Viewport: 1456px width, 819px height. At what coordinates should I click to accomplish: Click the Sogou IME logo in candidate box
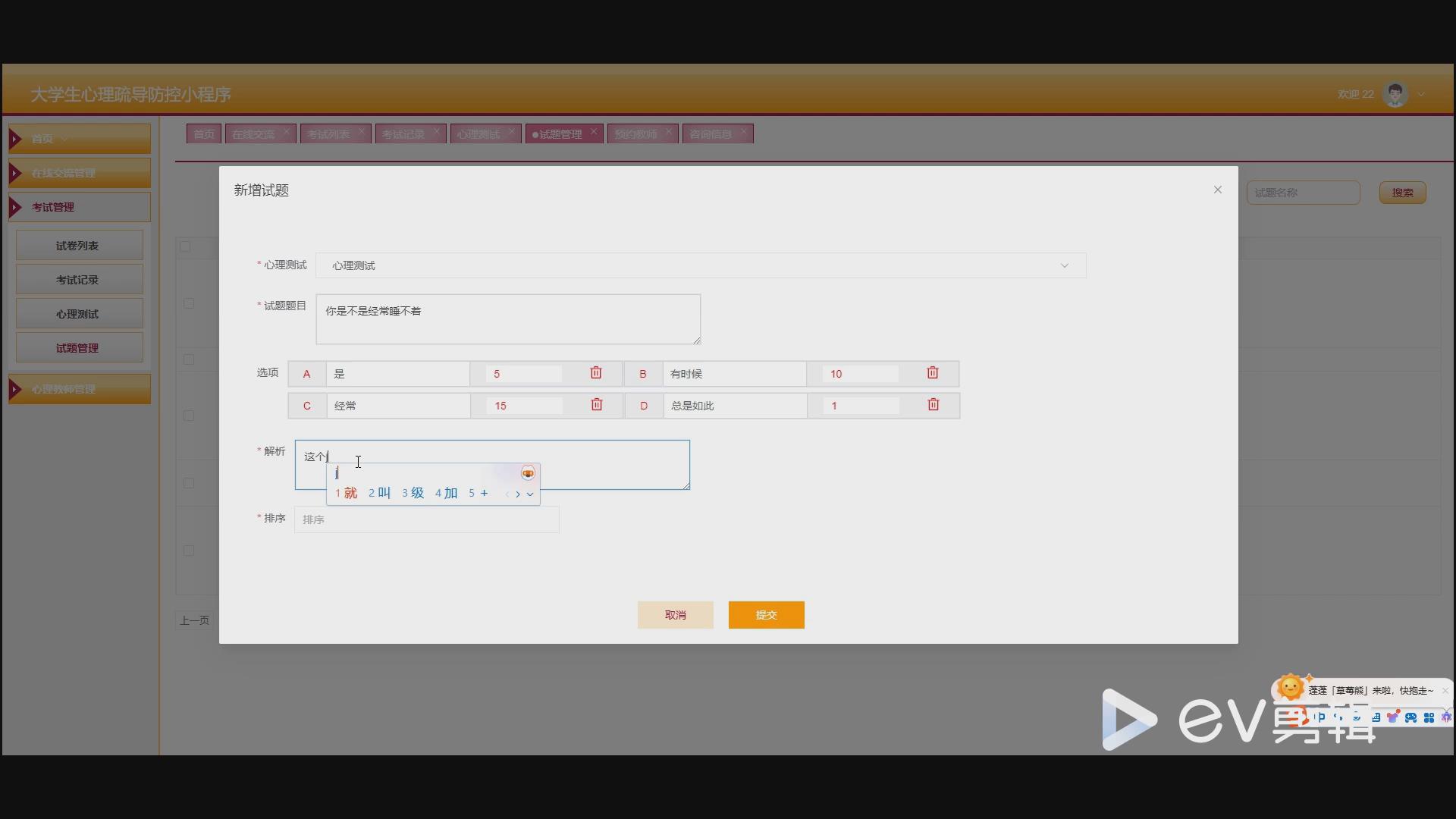click(x=528, y=473)
